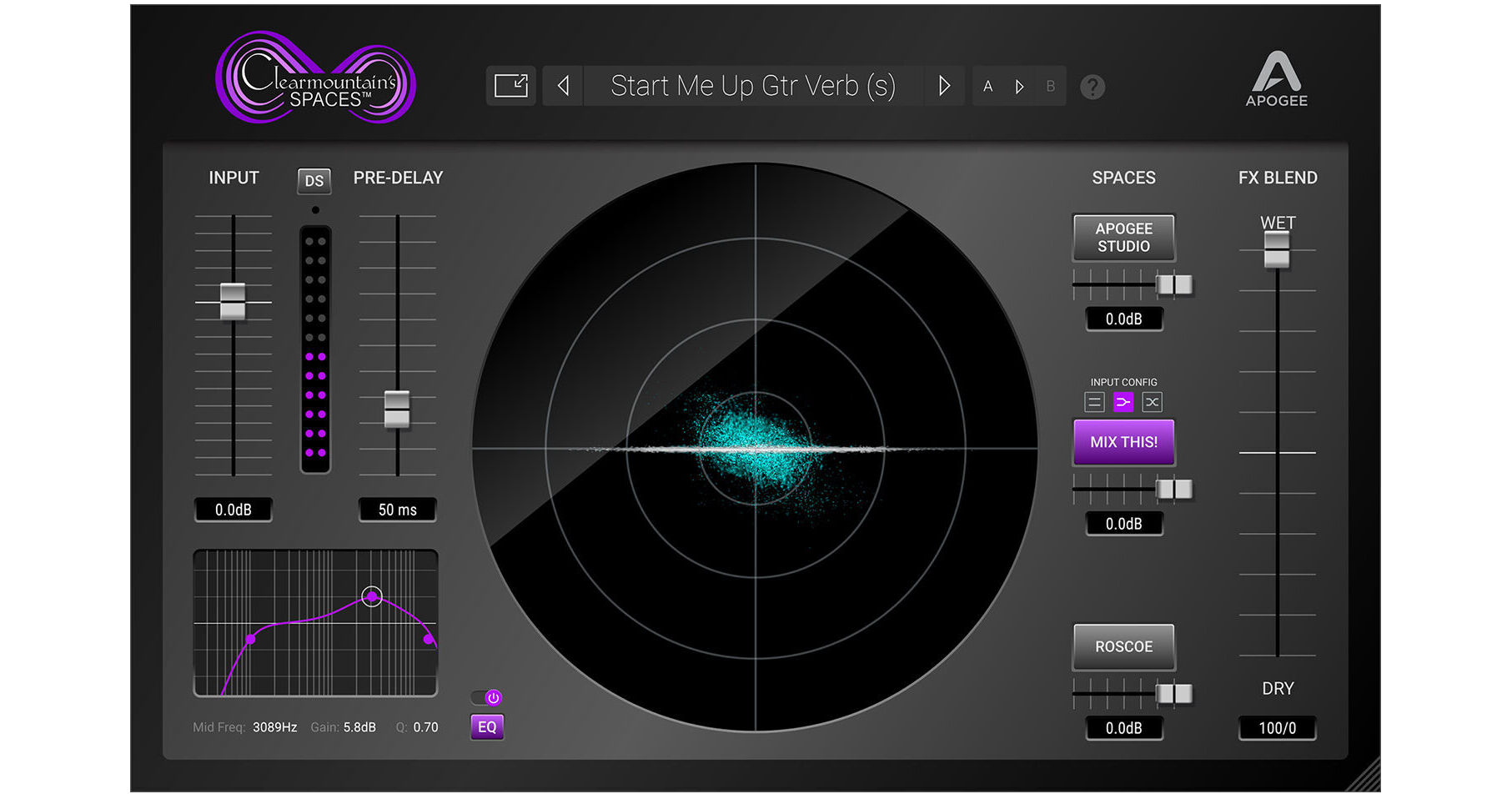Click the EQ low-cut node
This screenshot has height=794, width=1512.
250,640
